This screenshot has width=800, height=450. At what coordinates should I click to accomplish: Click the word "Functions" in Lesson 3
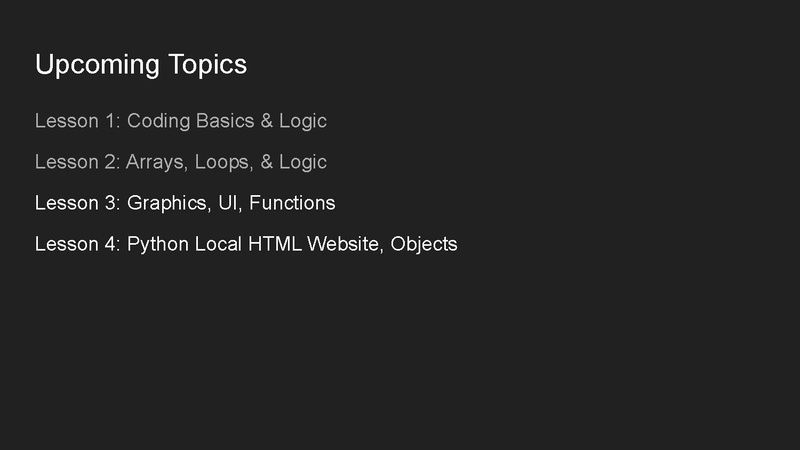(x=292, y=203)
